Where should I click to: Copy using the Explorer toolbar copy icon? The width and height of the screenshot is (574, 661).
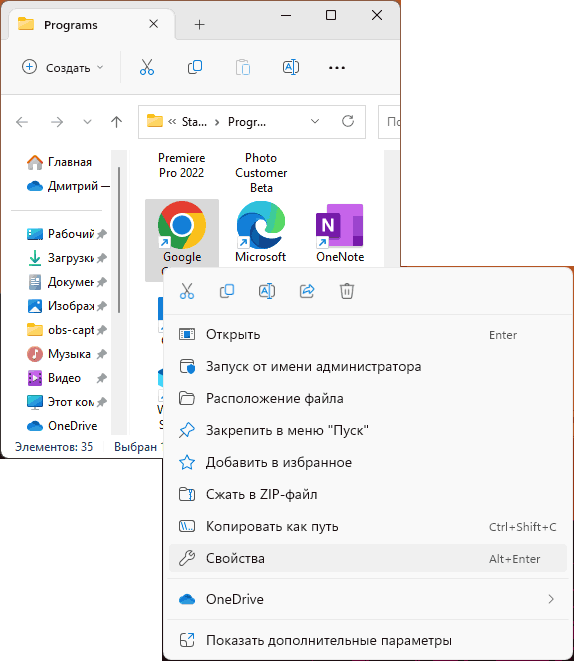click(x=195, y=67)
